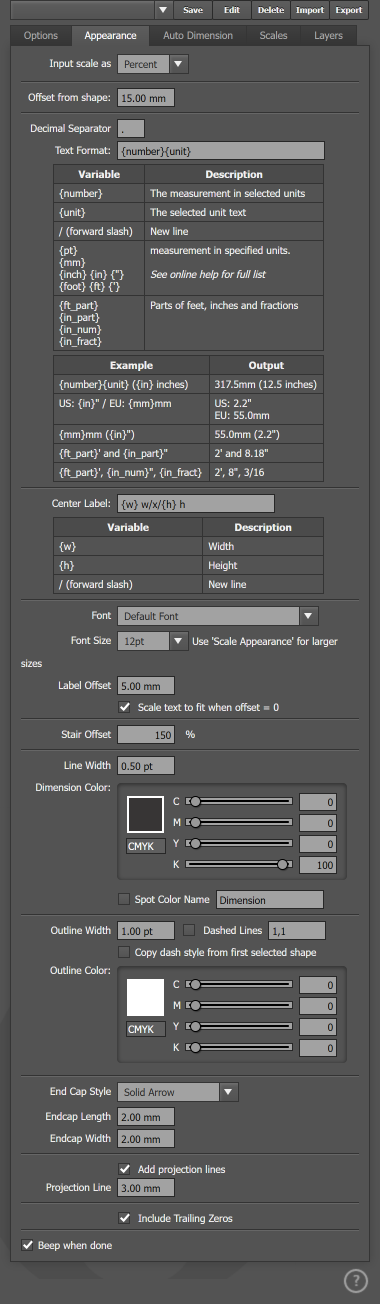Viewport: 380px width, 1304px height.
Task: Click the Dashed Lines pattern field
Action: click(x=297, y=930)
